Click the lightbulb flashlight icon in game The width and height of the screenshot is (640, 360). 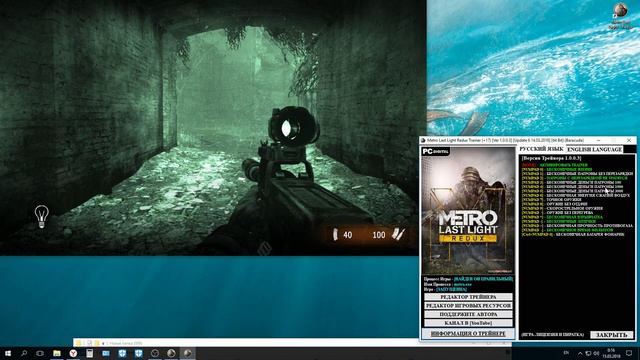pos(42,216)
